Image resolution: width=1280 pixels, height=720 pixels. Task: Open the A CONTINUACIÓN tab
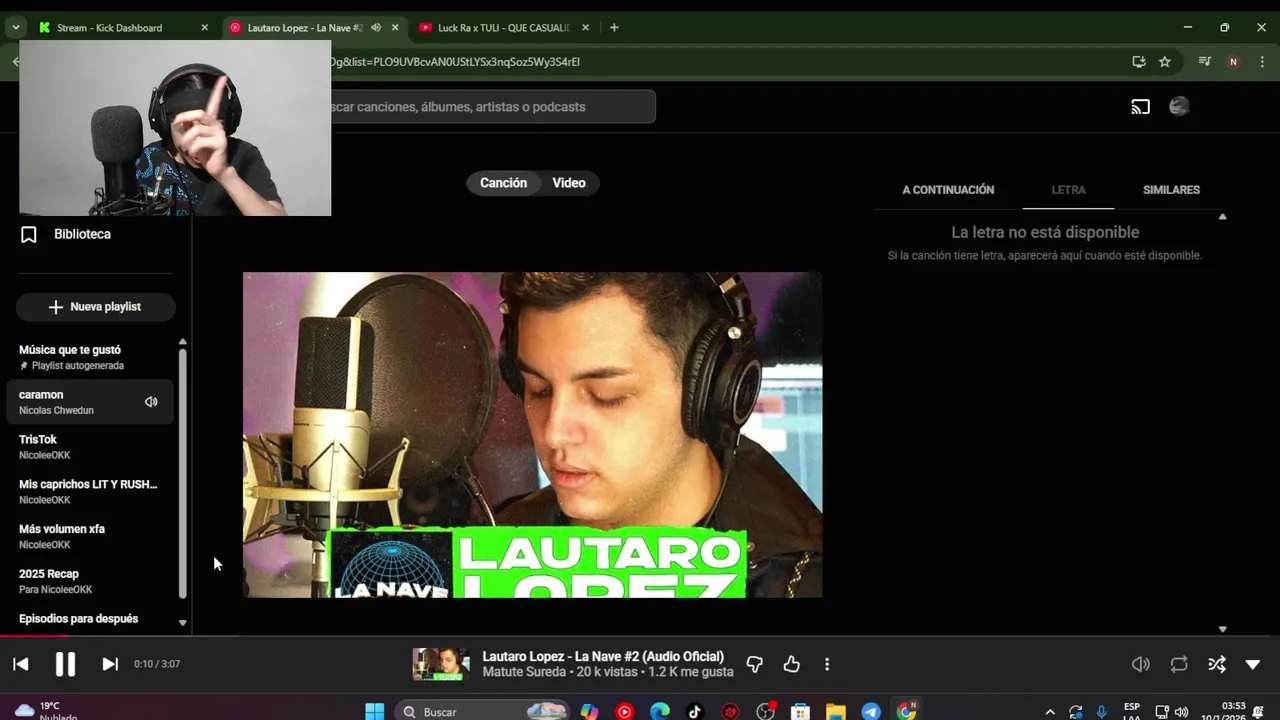948,190
